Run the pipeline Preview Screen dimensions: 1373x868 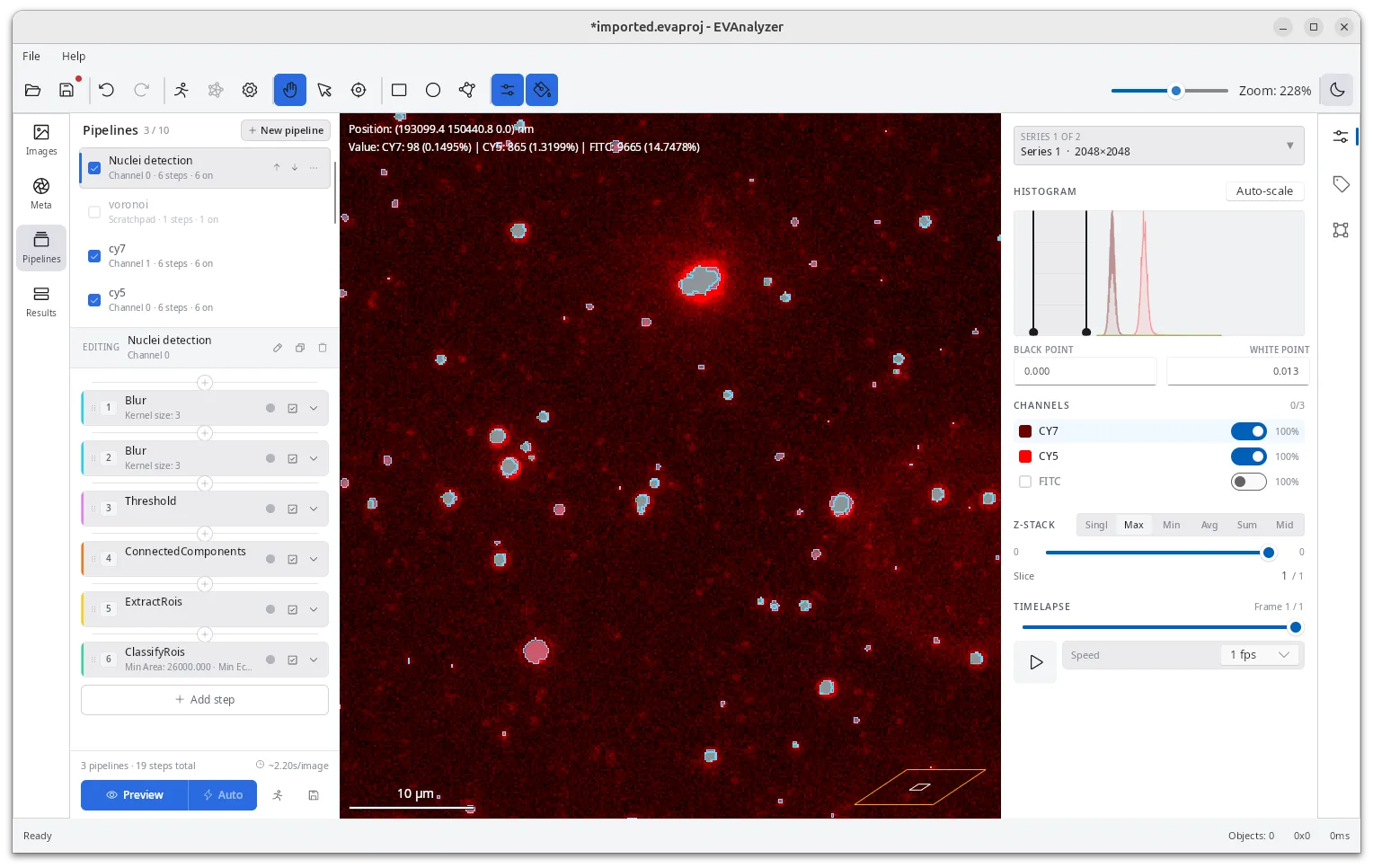coord(135,795)
